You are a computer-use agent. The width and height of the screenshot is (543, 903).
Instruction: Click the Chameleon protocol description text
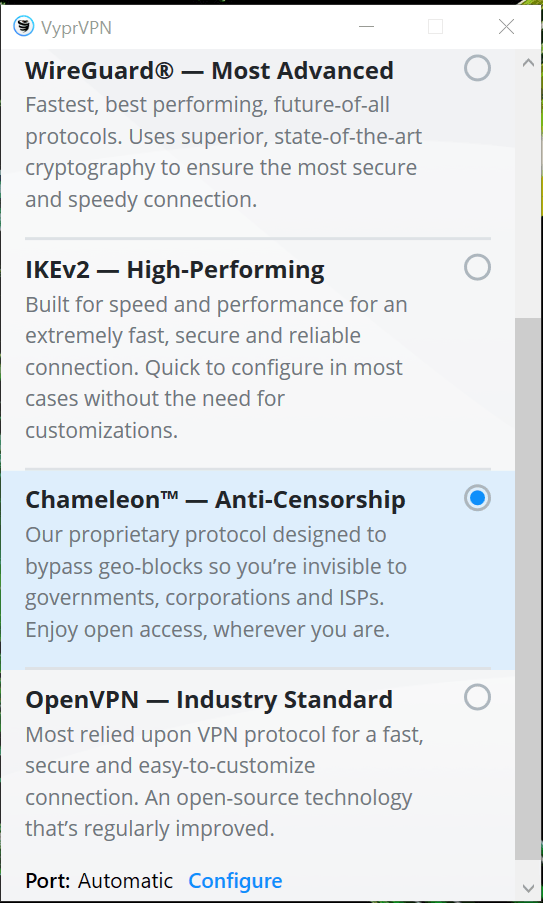click(216, 582)
